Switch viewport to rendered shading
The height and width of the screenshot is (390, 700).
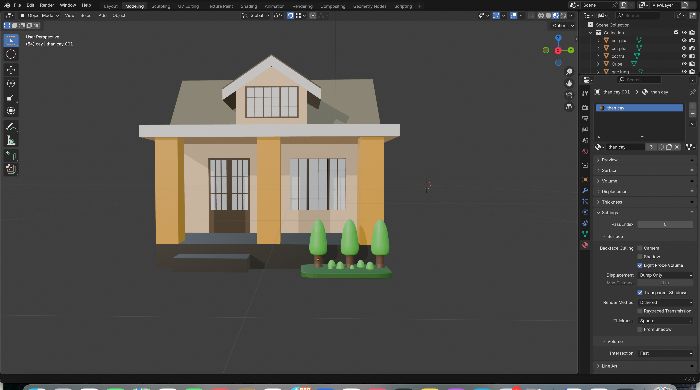[x=563, y=16]
